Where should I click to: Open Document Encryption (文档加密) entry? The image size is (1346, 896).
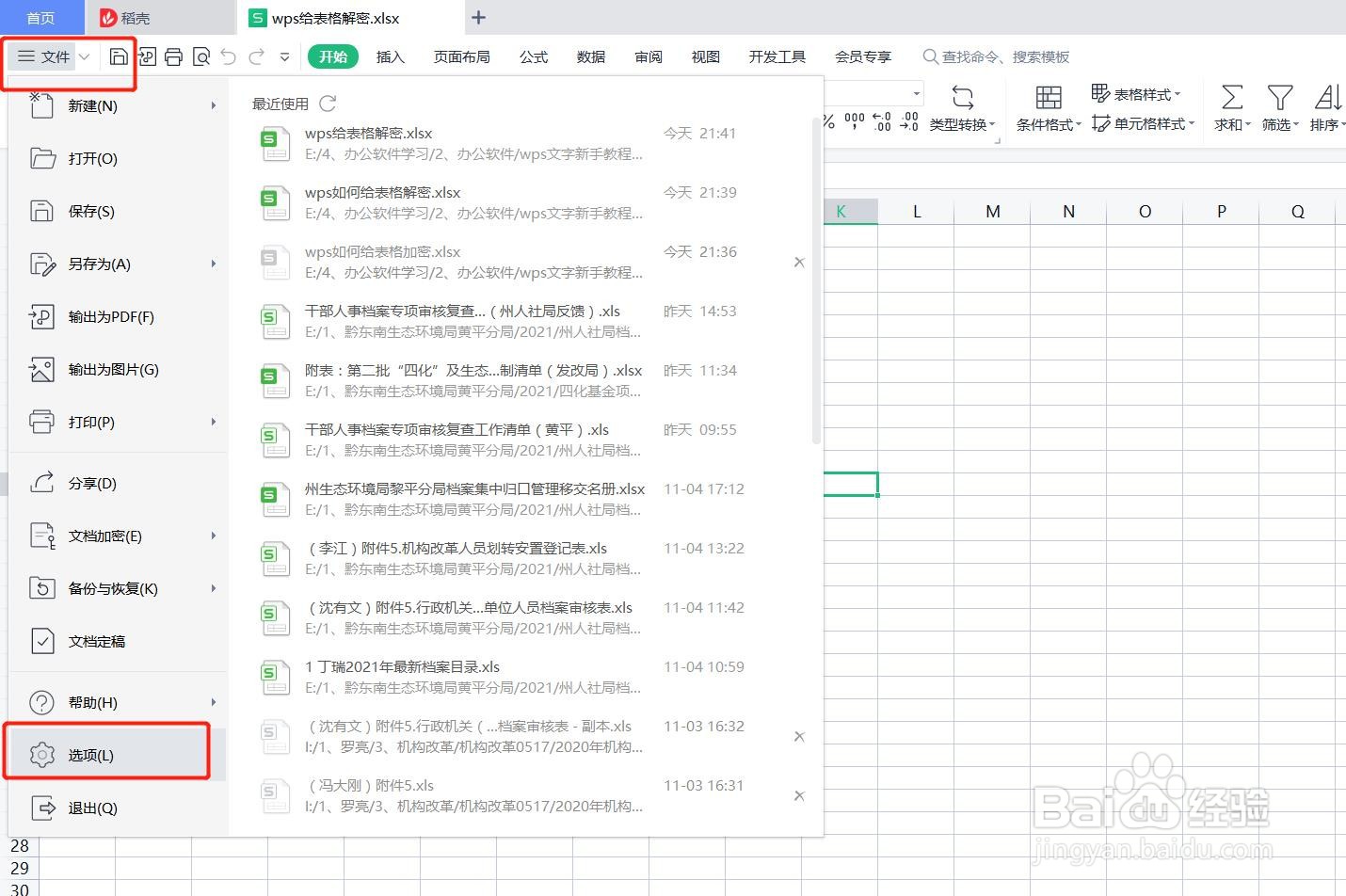(119, 536)
